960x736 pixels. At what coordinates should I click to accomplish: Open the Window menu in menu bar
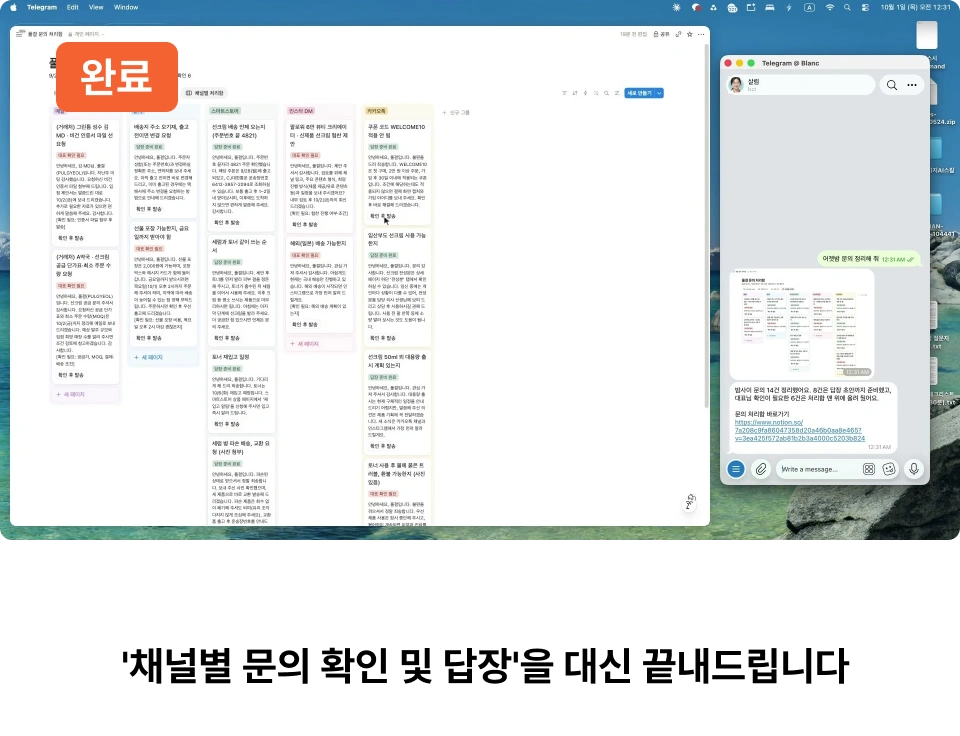point(126,7)
